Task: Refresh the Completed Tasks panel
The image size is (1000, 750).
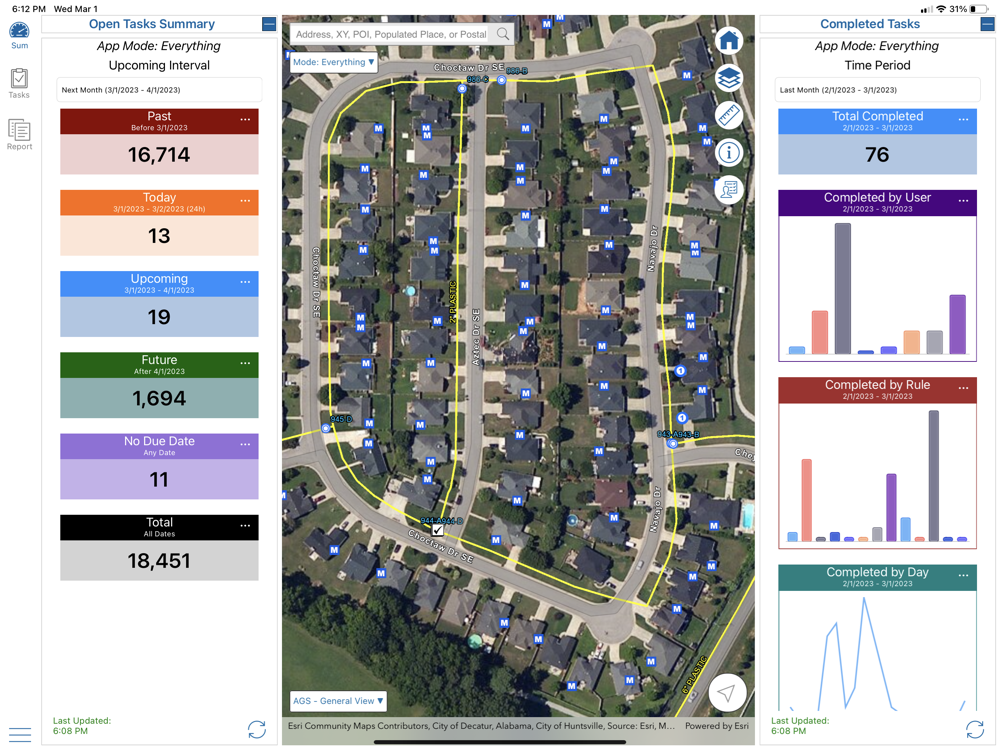Action: click(974, 729)
